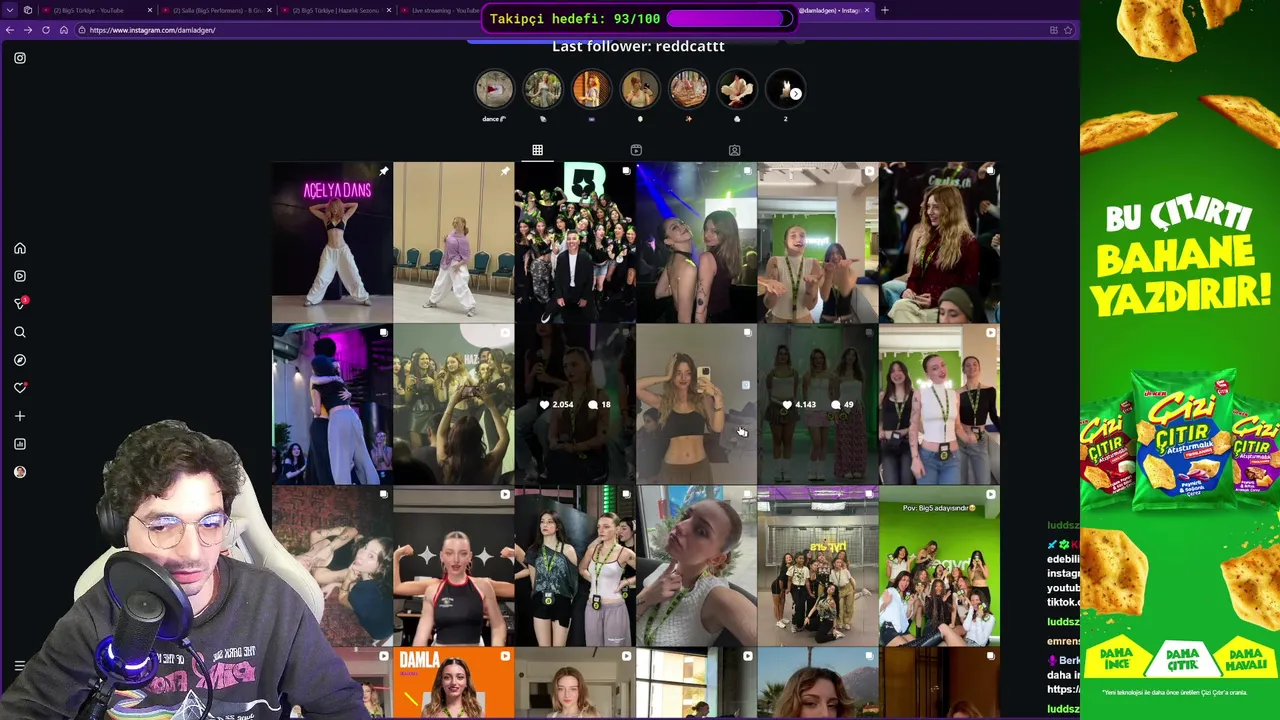Show more highlights with the right arrow
The height and width of the screenshot is (720, 1280).
tap(796, 94)
